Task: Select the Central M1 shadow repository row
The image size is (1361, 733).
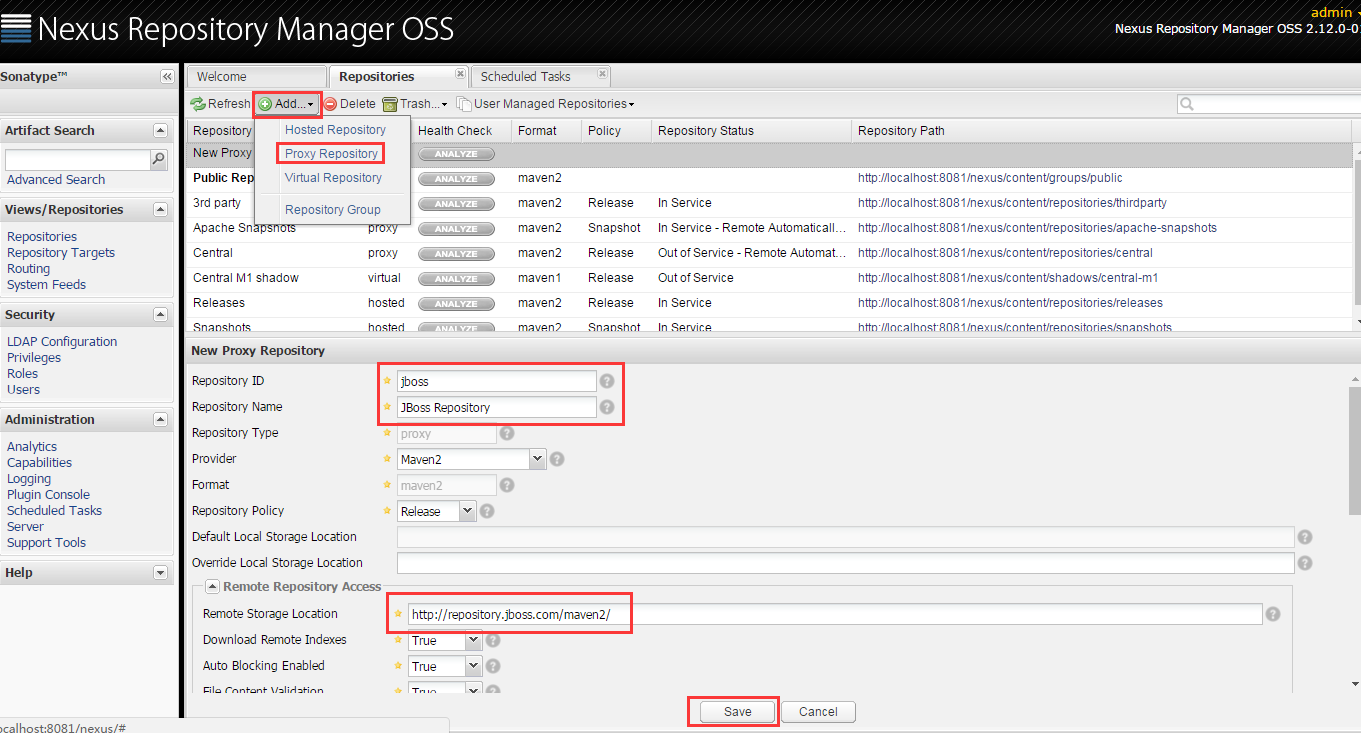Action: 770,278
